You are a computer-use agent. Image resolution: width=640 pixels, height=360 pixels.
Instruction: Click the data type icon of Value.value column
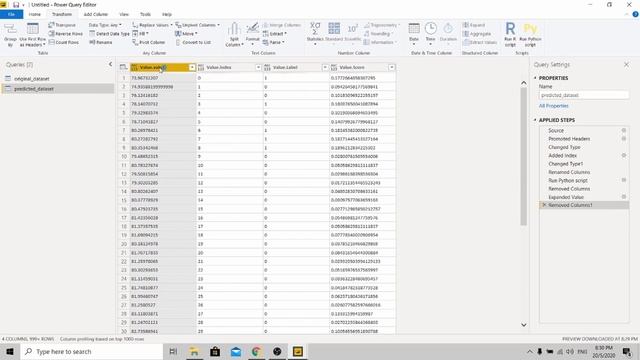coord(134,67)
